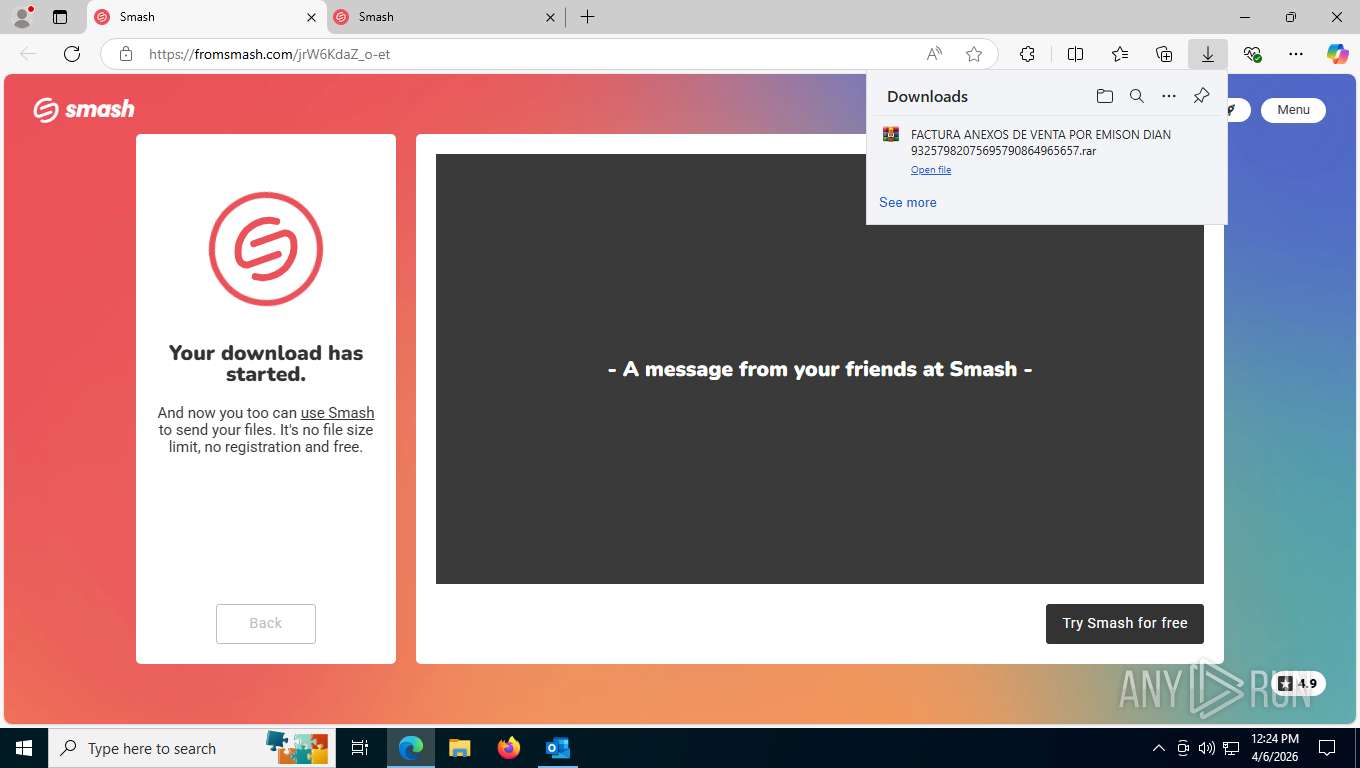Image resolution: width=1360 pixels, height=768 pixels.
Task: Open the Collections icon
Action: [1164, 54]
